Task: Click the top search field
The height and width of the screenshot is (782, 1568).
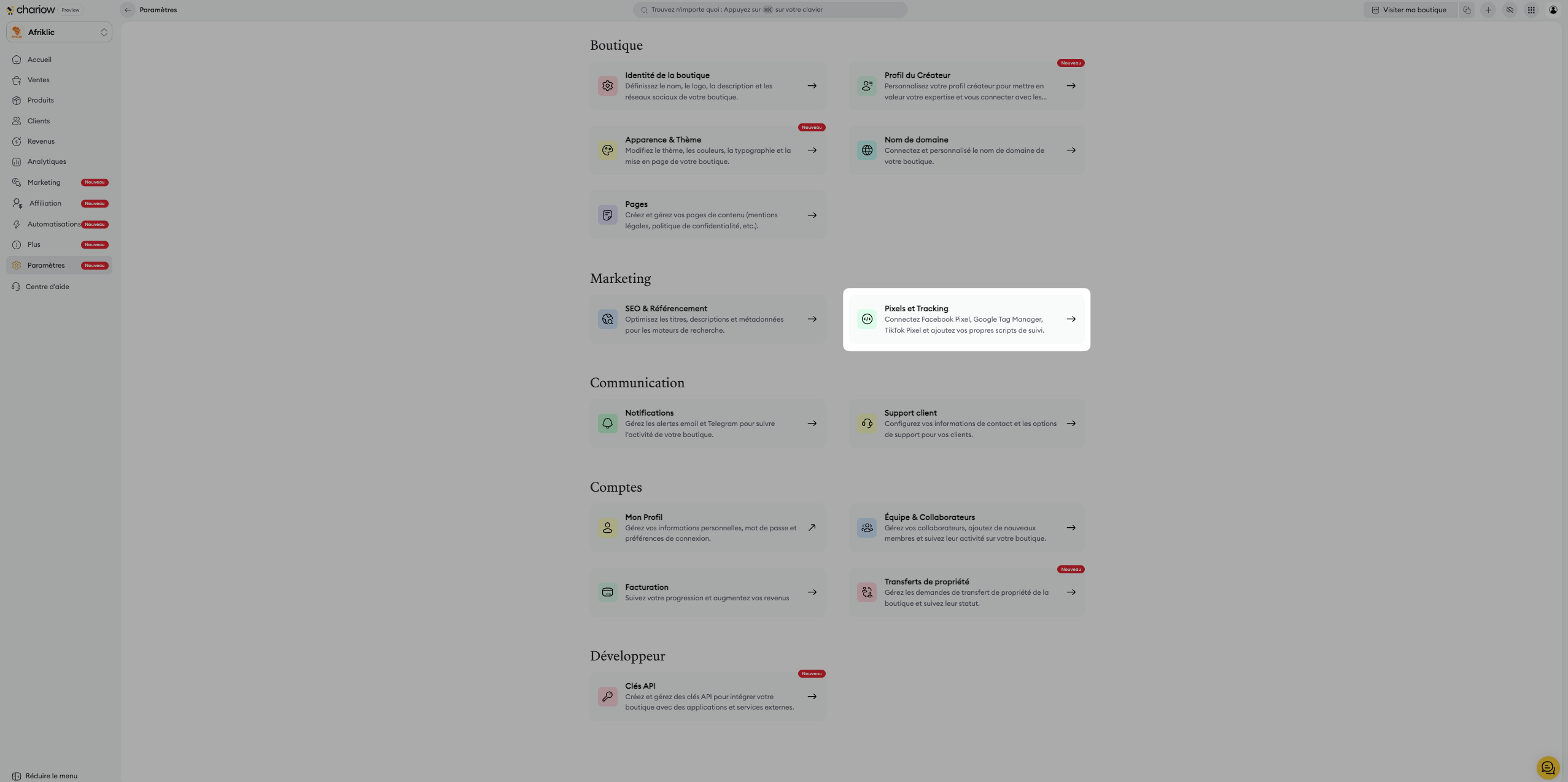Action: (x=770, y=10)
